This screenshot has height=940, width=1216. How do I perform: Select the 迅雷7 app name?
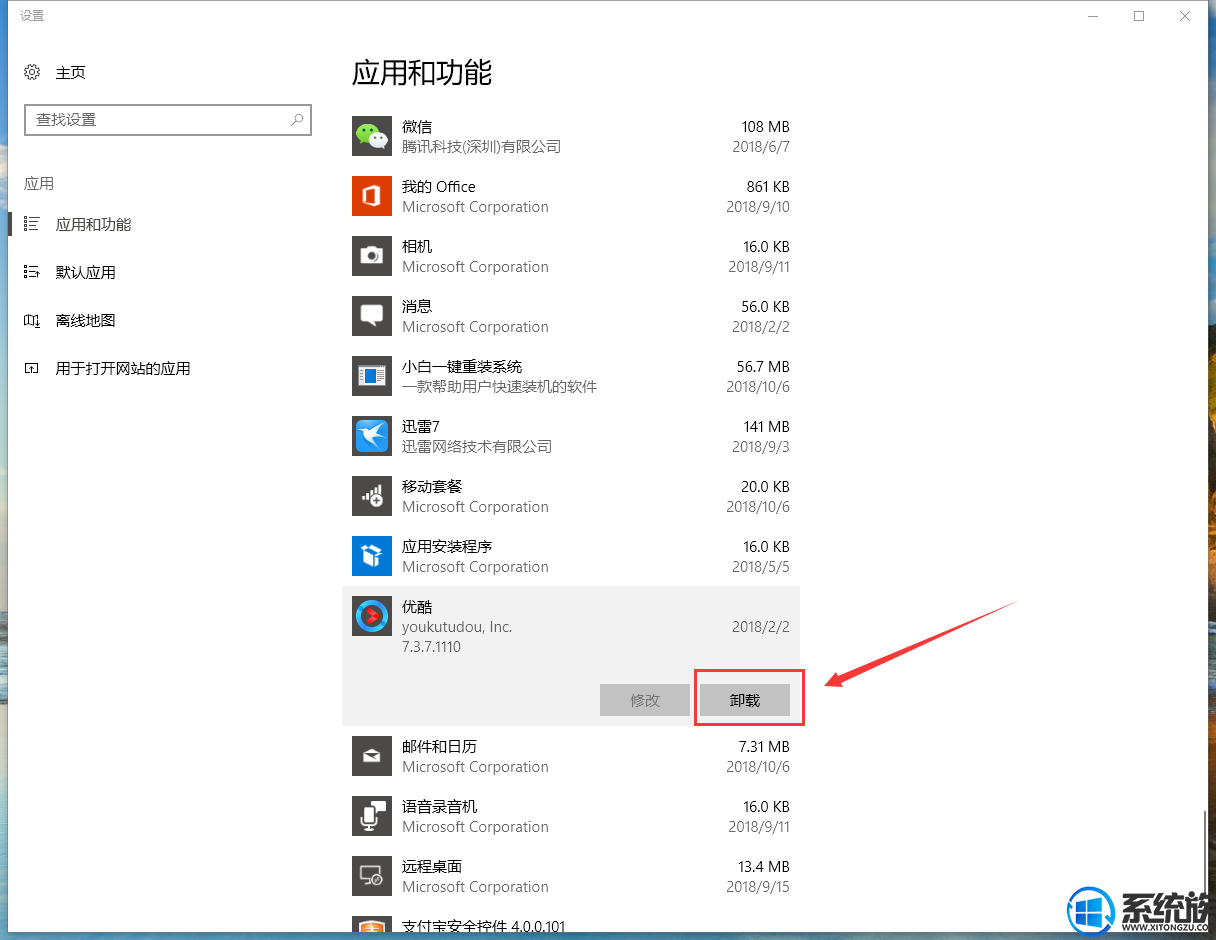coord(421,426)
